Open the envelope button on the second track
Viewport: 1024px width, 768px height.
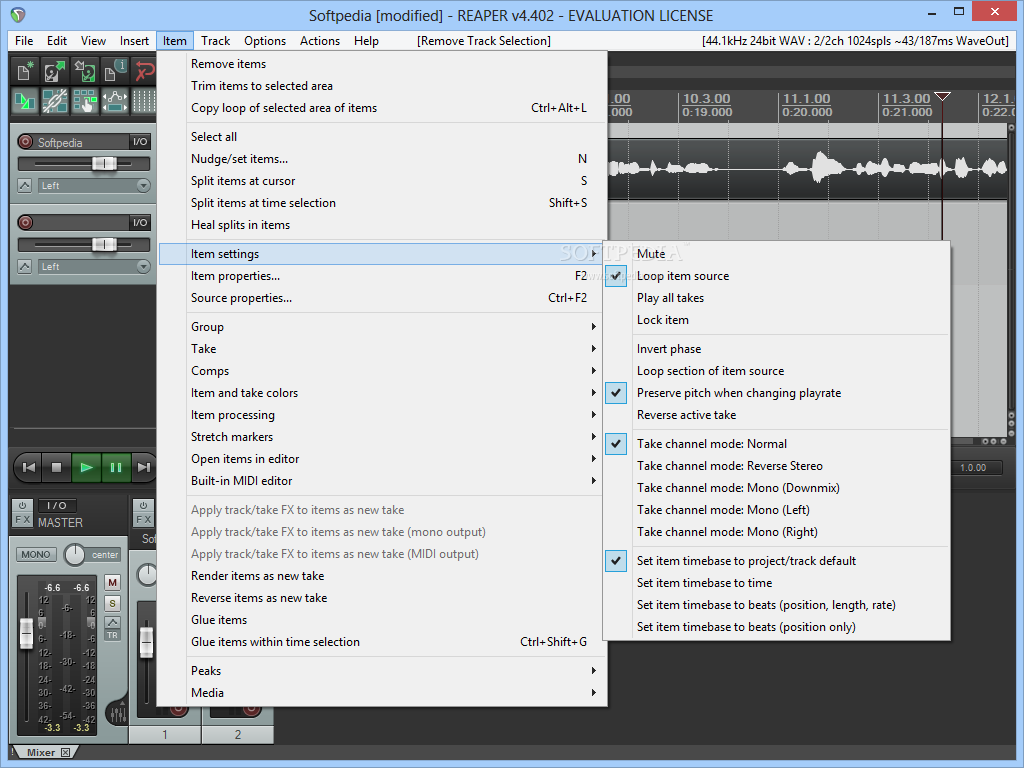pyautogui.click(x=25, y=266)
